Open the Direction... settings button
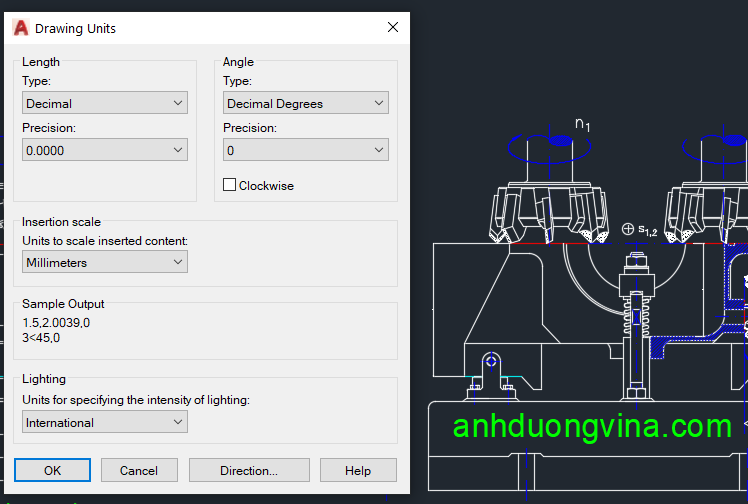This screenshot has height=504, width=748. pos(249,470)
